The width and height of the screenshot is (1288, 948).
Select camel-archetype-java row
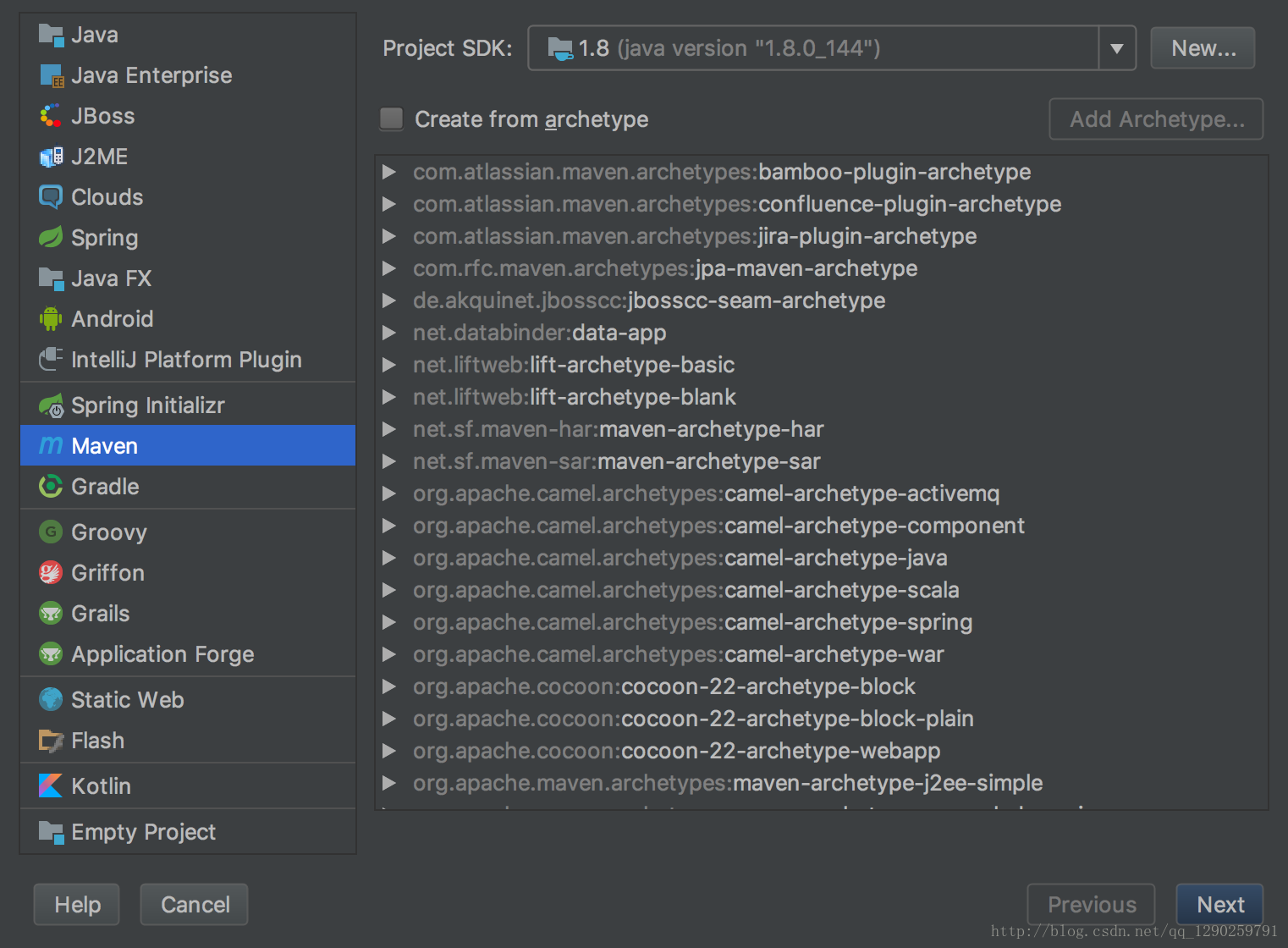tap(821, 558)
